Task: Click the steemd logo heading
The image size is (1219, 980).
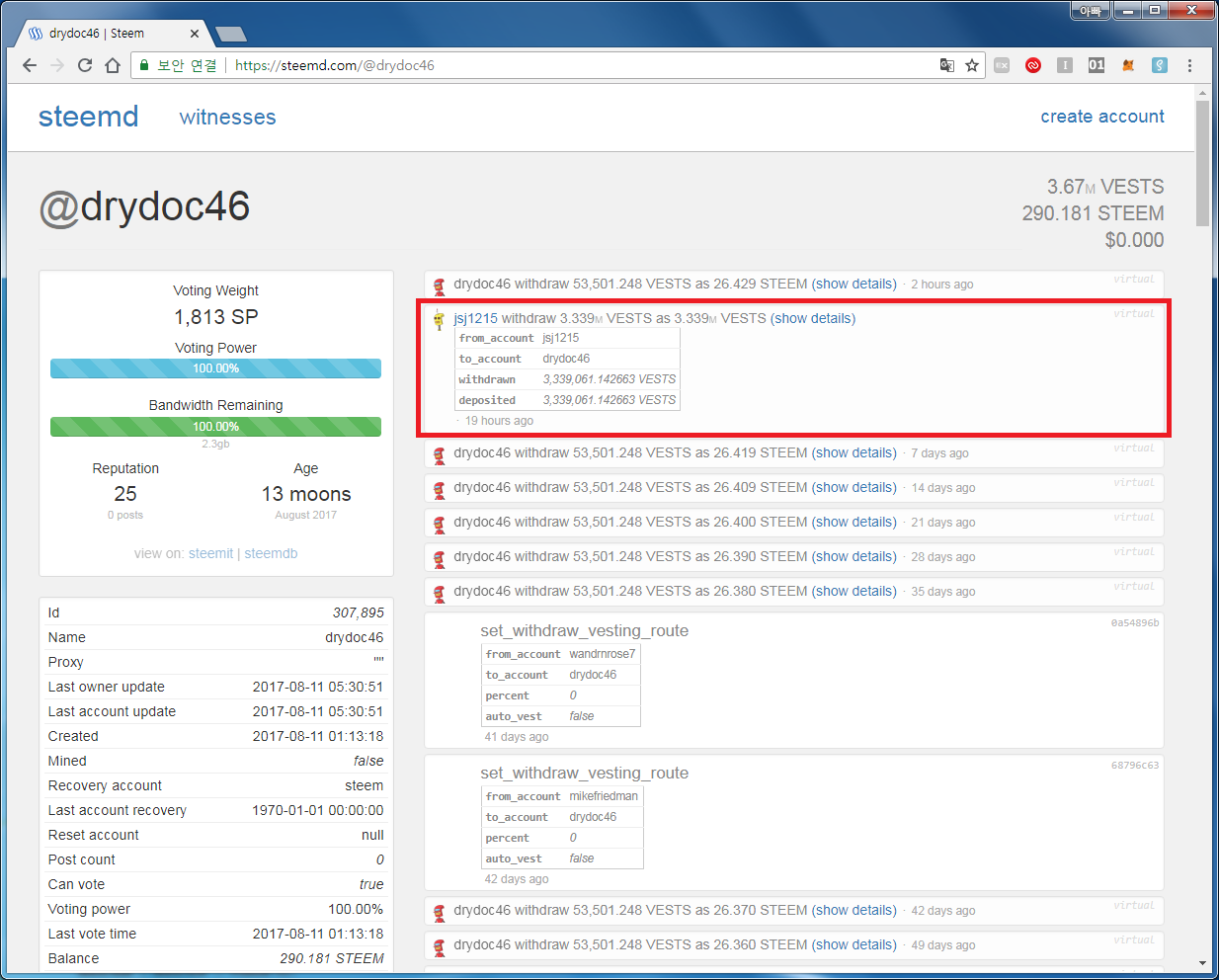Action: [x=89, y=117]
